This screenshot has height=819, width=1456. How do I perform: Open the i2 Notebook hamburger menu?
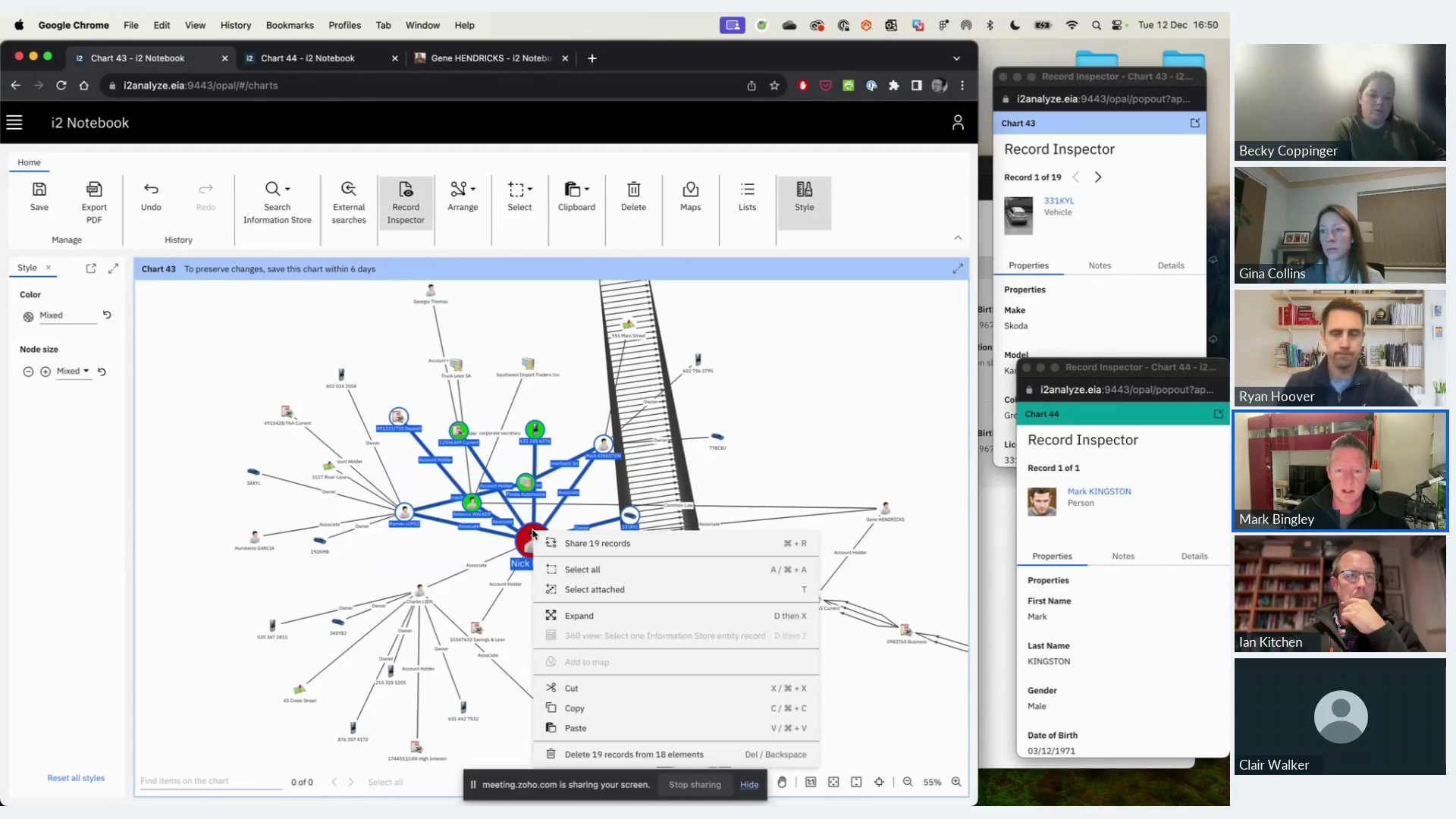(x=14, y=123)
